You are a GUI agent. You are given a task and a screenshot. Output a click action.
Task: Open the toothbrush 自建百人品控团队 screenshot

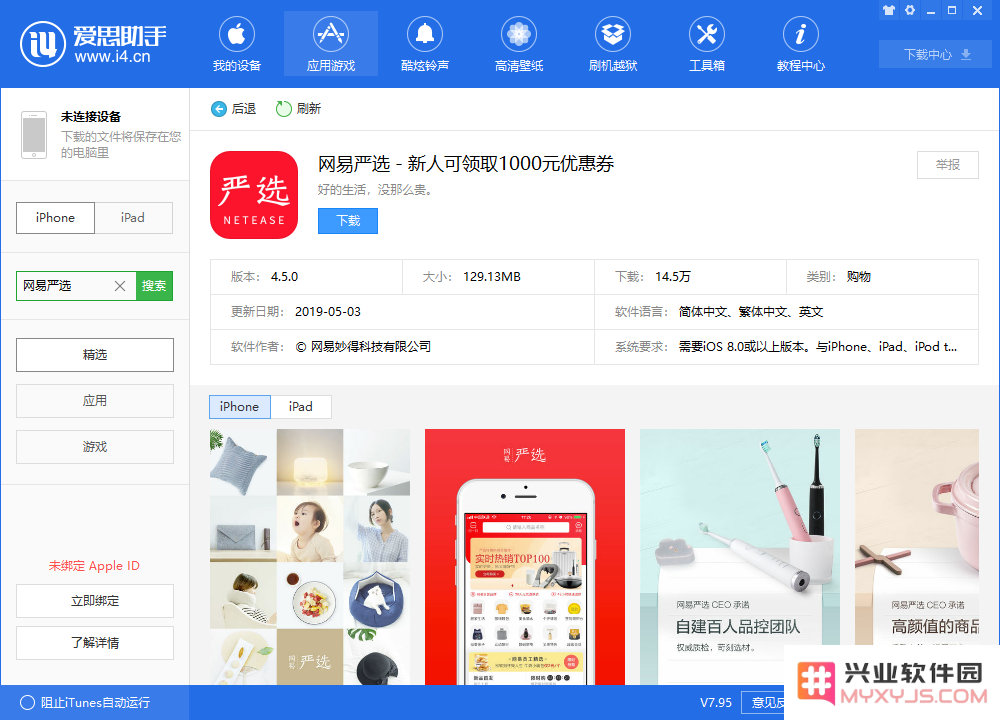(740, 557)
